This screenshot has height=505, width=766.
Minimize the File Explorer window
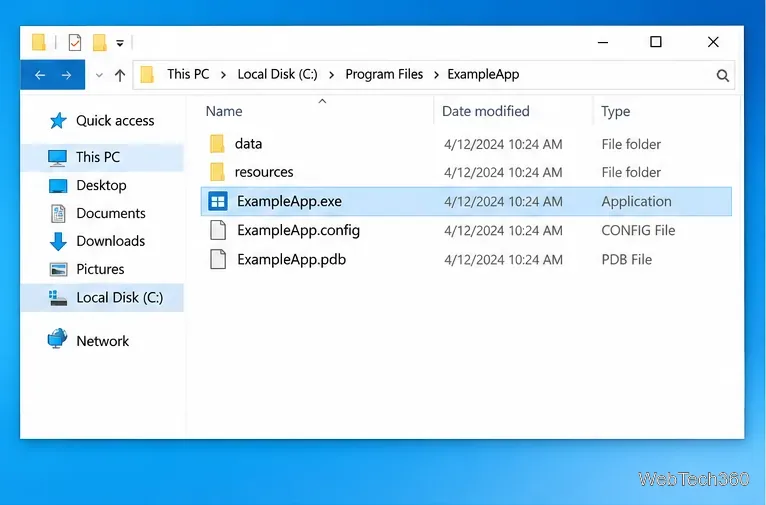pos(603,42)
